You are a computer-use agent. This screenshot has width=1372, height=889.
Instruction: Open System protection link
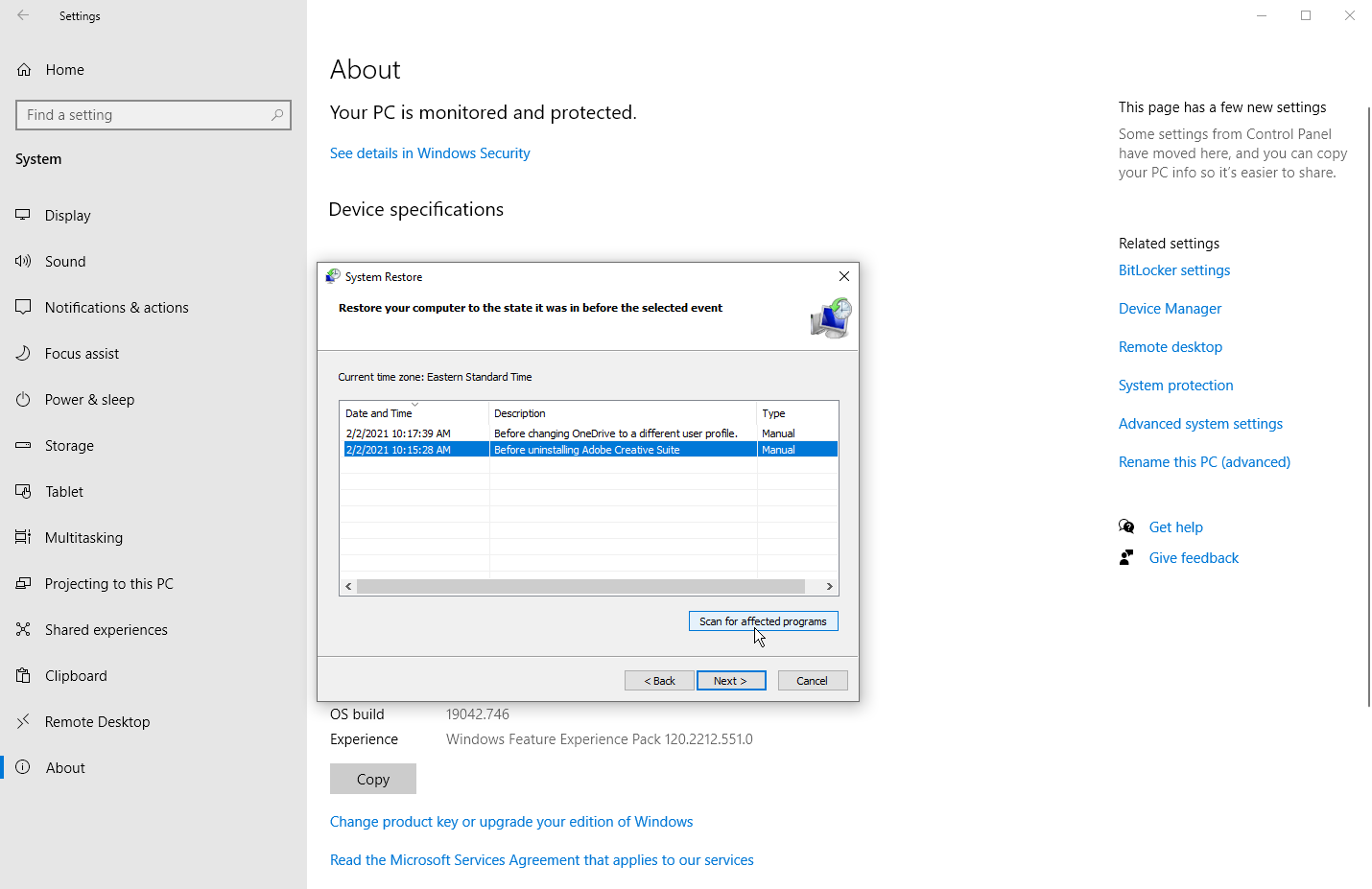tap(1176, 386)
